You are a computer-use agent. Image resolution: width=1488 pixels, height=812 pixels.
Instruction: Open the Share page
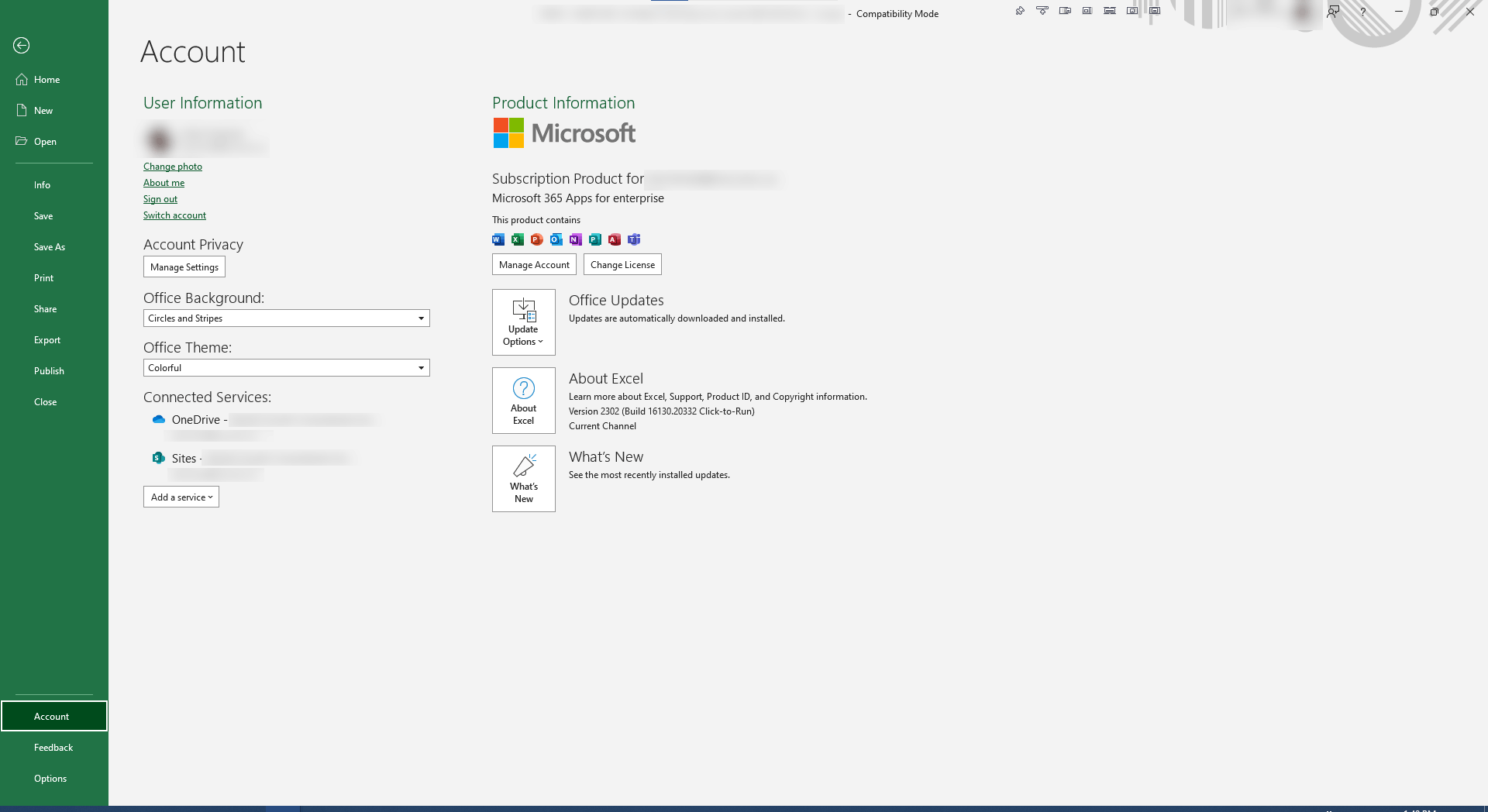(x=54, y=309)
